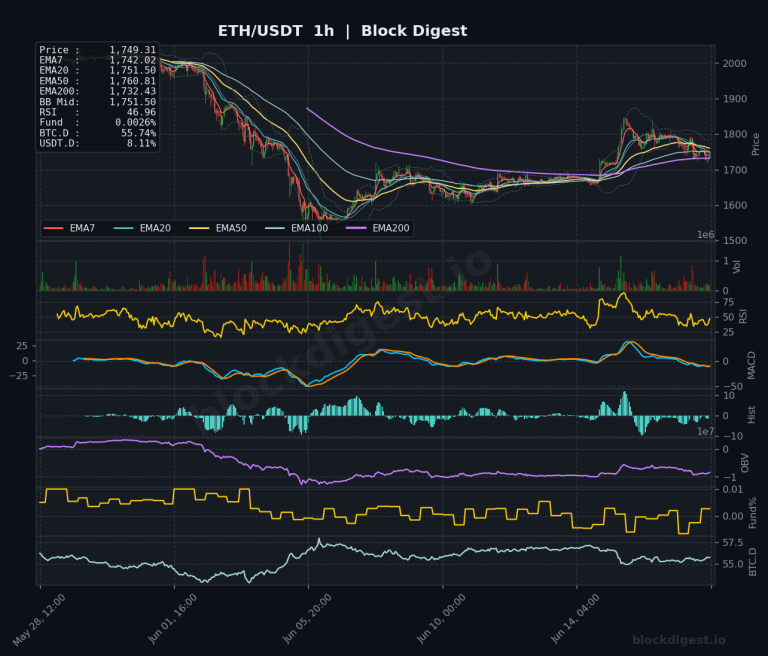
Task: Click the histogram 1e7 scale label
Action: (705, 432)
